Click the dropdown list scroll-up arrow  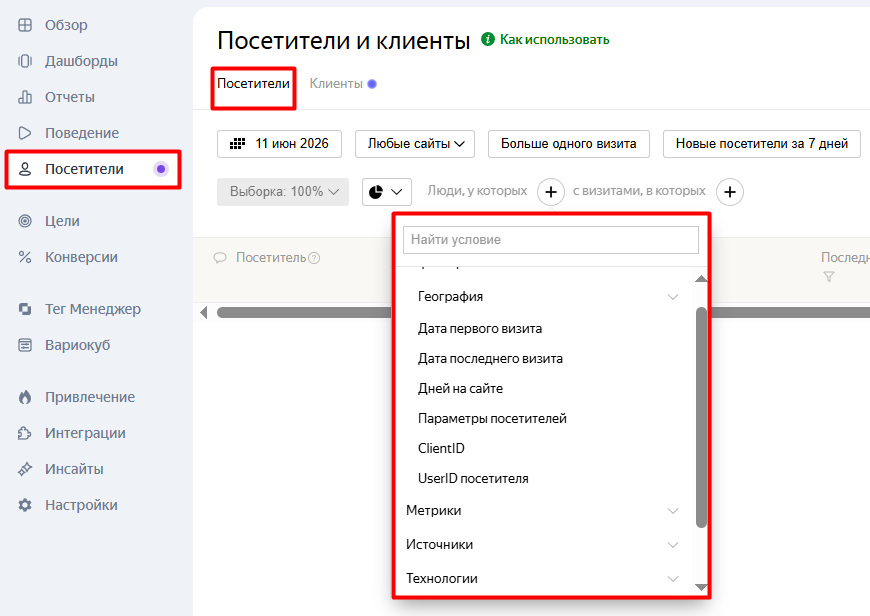tap(701, 279)
